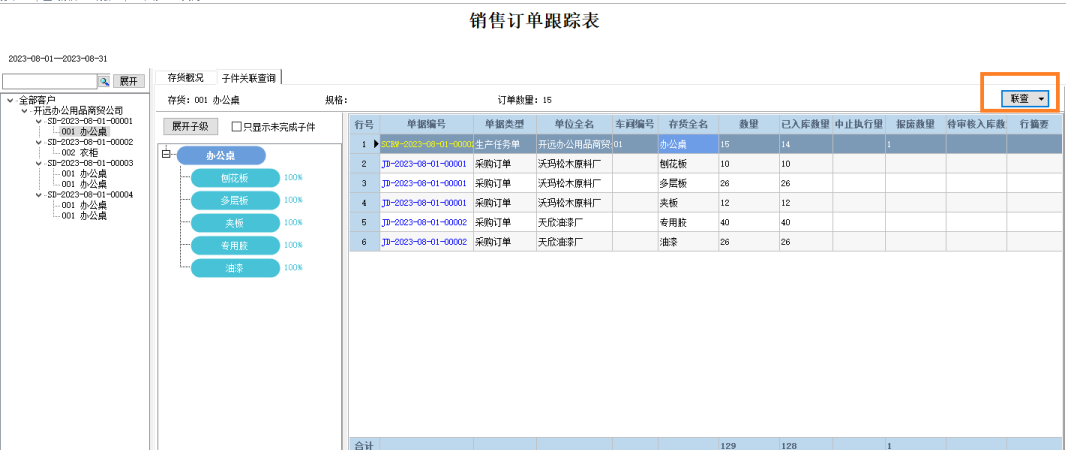Collapse the 办公桌 node minus box
The width and height of the screenshot is (1066, 450).
tap(166, 156)
